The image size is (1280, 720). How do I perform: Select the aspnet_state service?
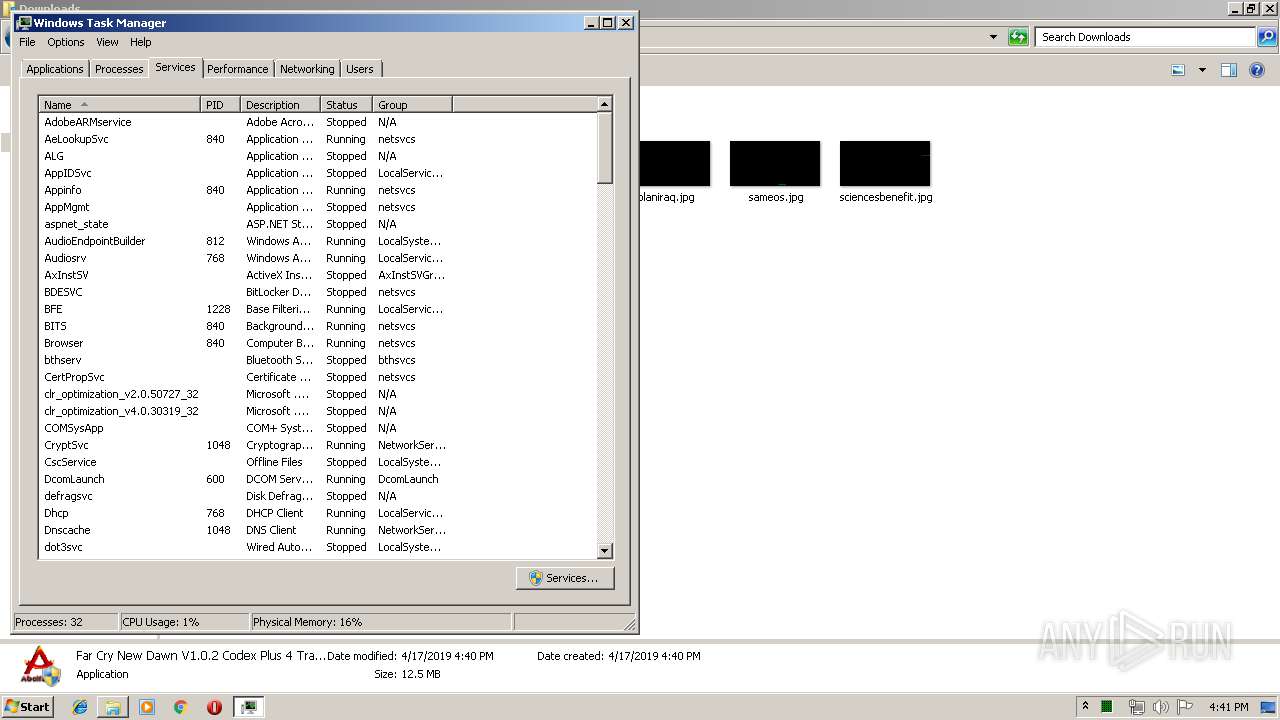[318, 224]
